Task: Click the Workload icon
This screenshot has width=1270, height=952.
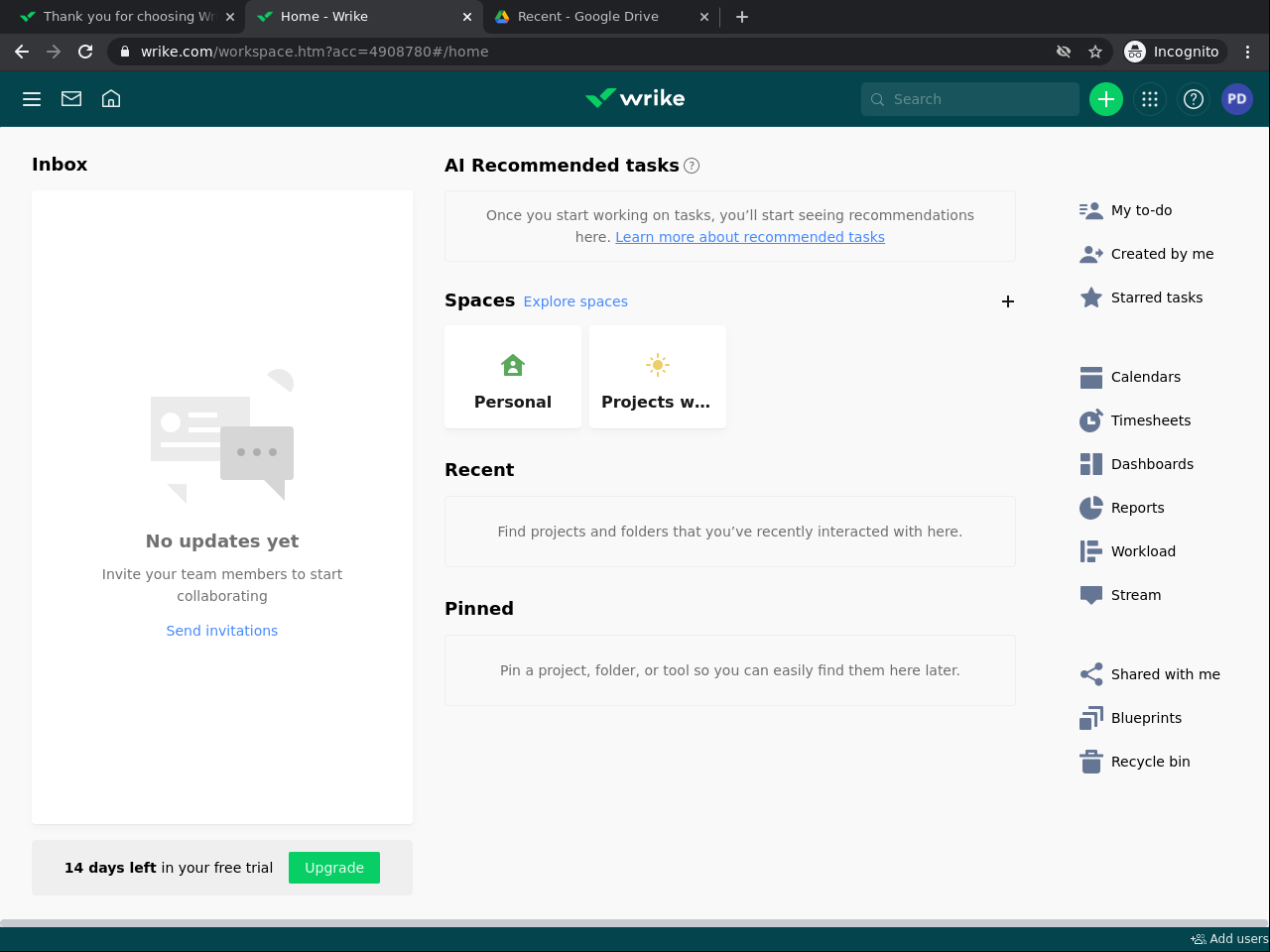Action: coord(1091,551)
